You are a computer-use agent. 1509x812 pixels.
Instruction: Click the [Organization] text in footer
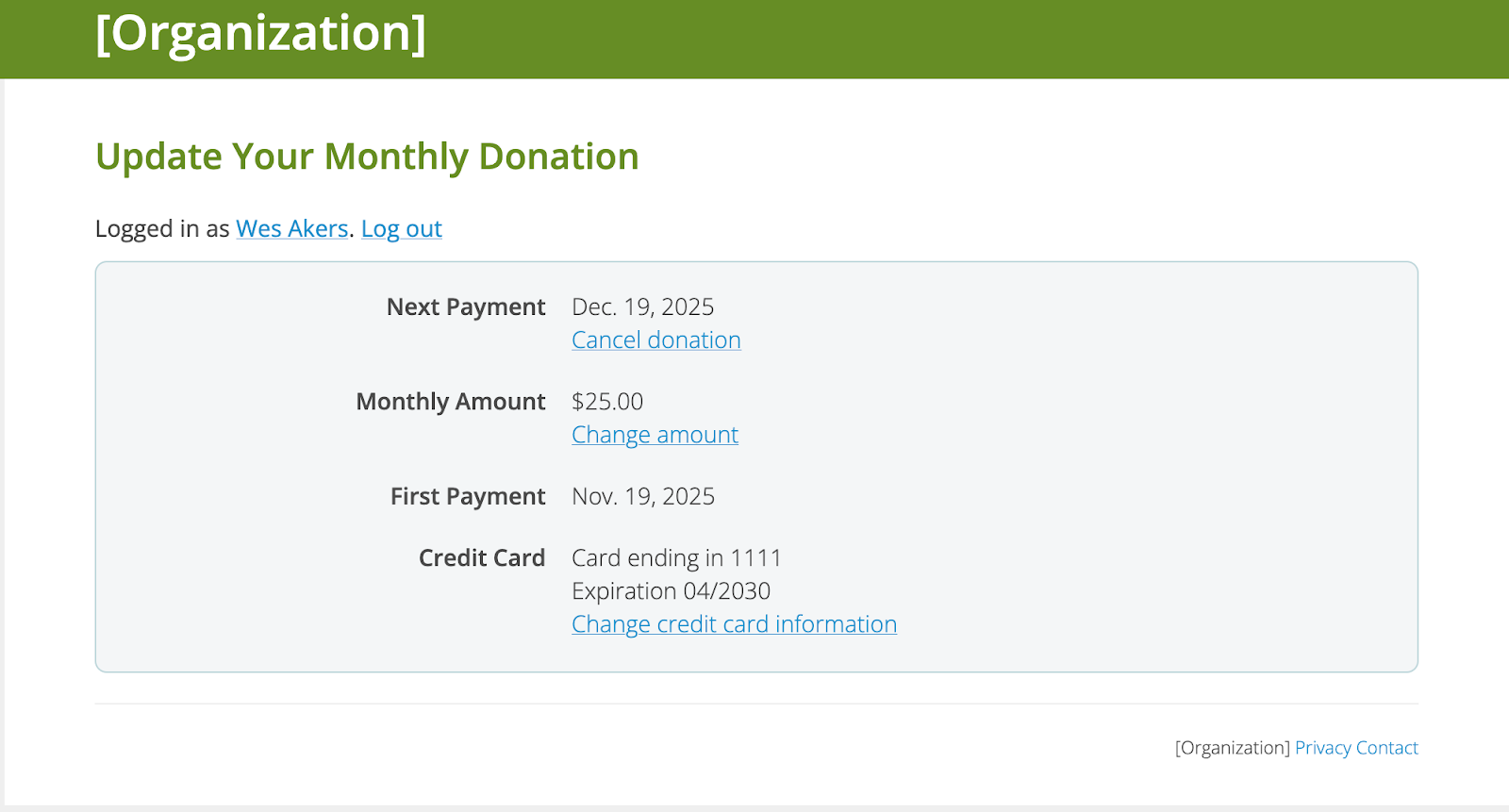(x=1232, y=748)
